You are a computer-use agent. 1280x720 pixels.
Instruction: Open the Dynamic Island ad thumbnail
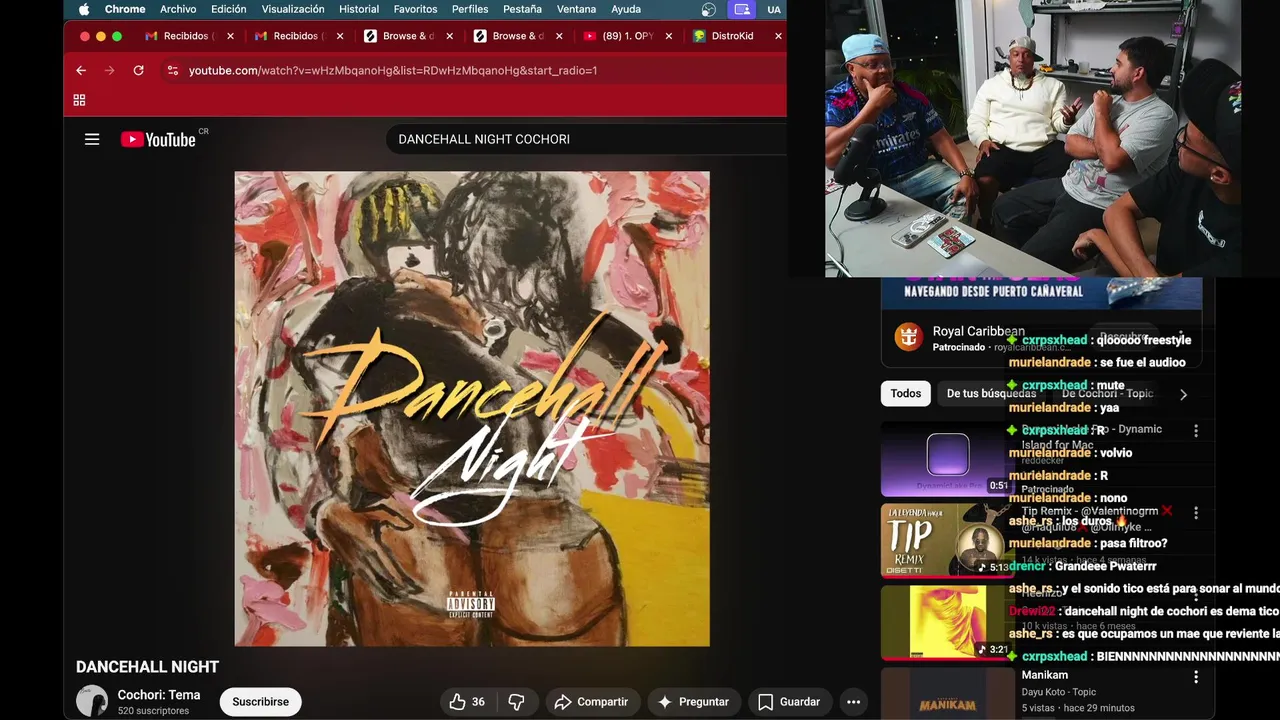tap(947, 460)
